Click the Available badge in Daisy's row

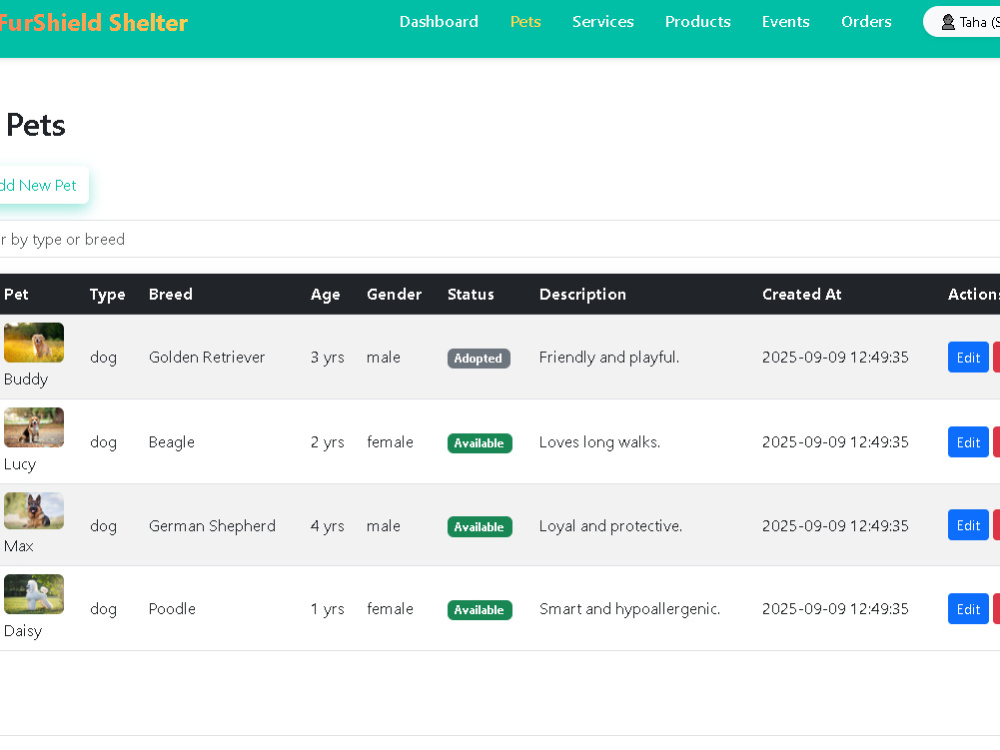480,610
